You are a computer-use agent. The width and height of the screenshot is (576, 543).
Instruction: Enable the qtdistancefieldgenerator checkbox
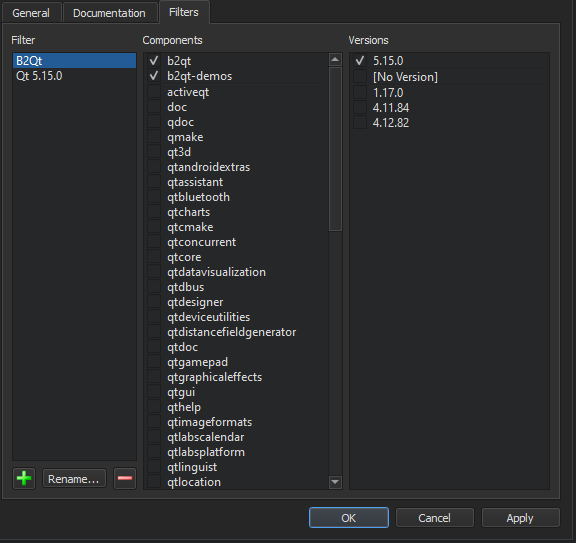[x=154, y=332]
